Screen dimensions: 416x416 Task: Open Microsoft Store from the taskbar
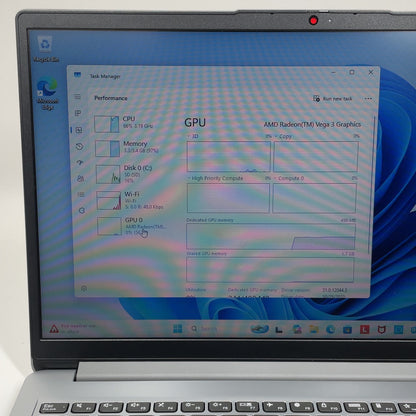click(x=347, y=330)
